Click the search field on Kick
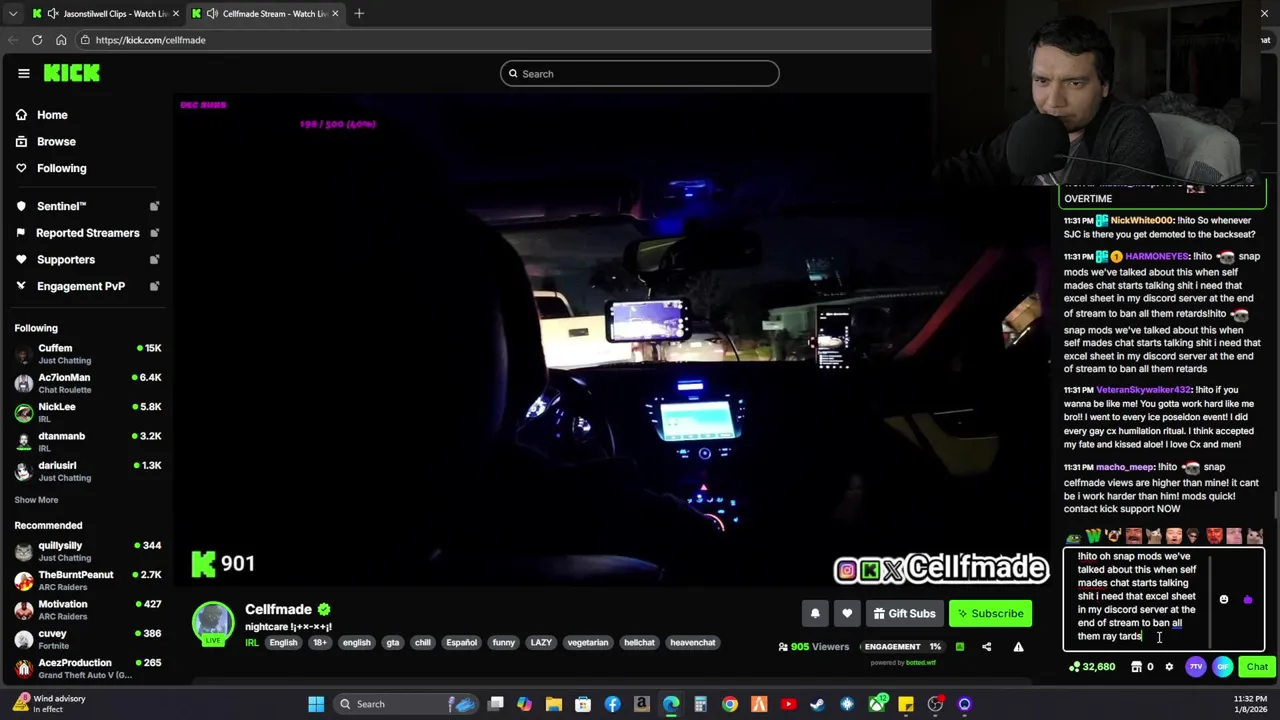1280x720 pixels. pos(640,73)
